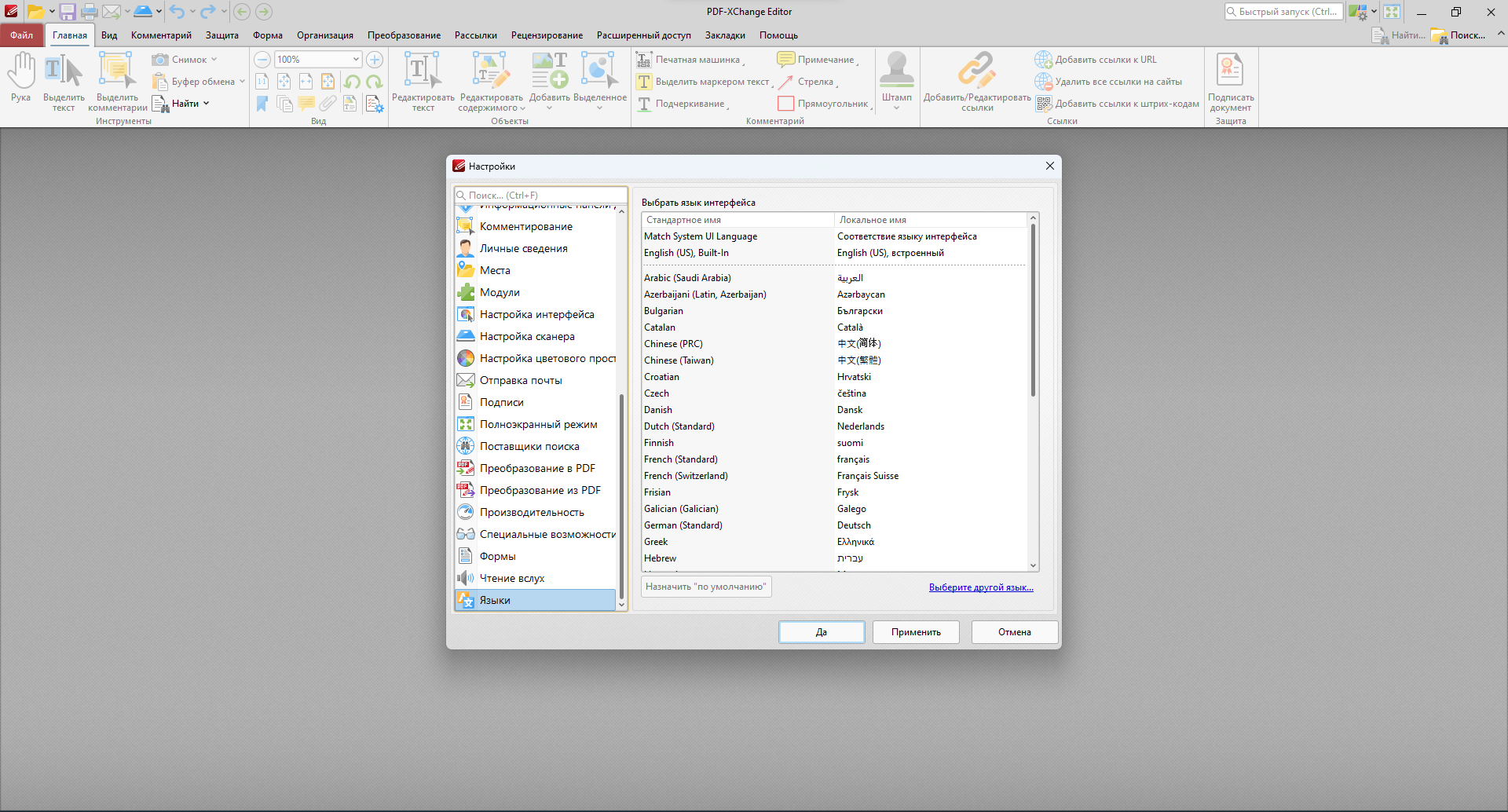1508x812 pixels.
Task: Open the Signatures (Подписи) settings category
Action: click(x=536, y=402)
